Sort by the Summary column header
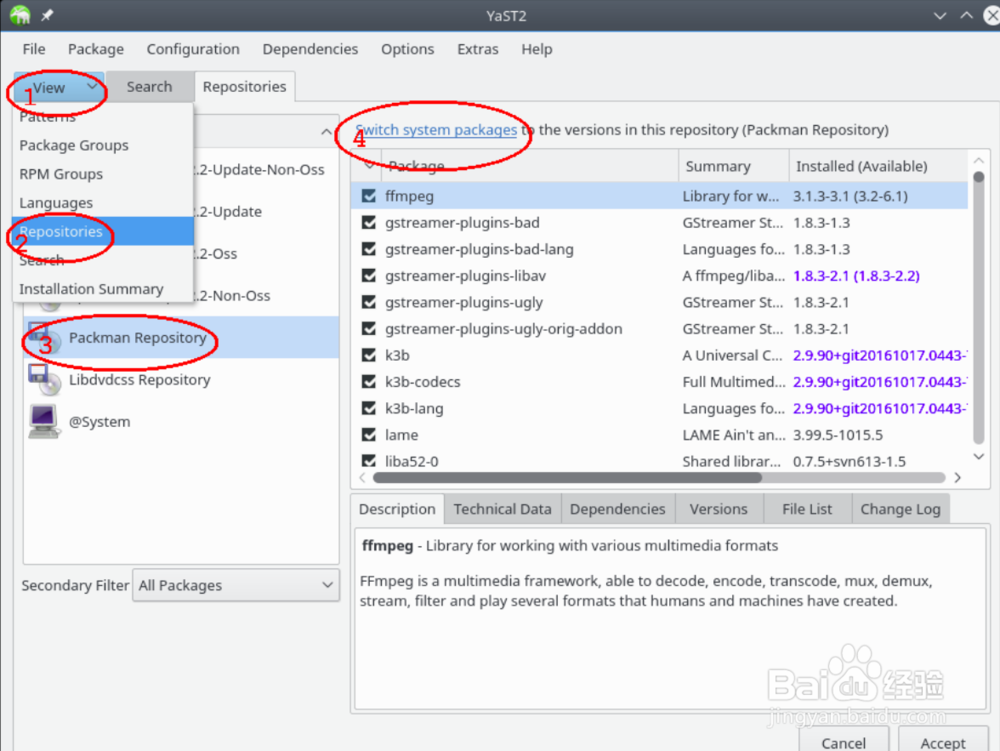 (733, 166)
